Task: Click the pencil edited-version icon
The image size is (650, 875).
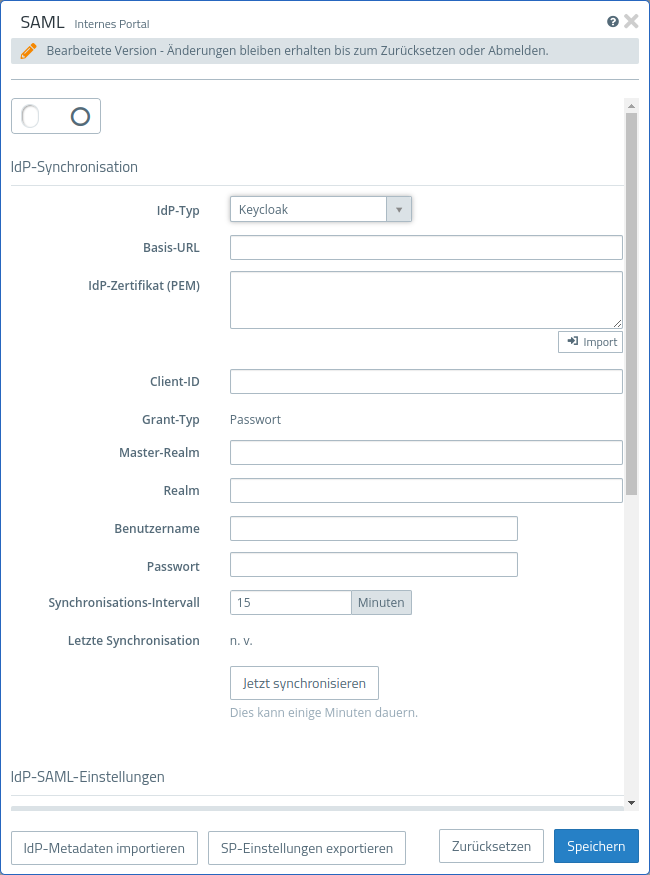Action: [x=28, y=50]
